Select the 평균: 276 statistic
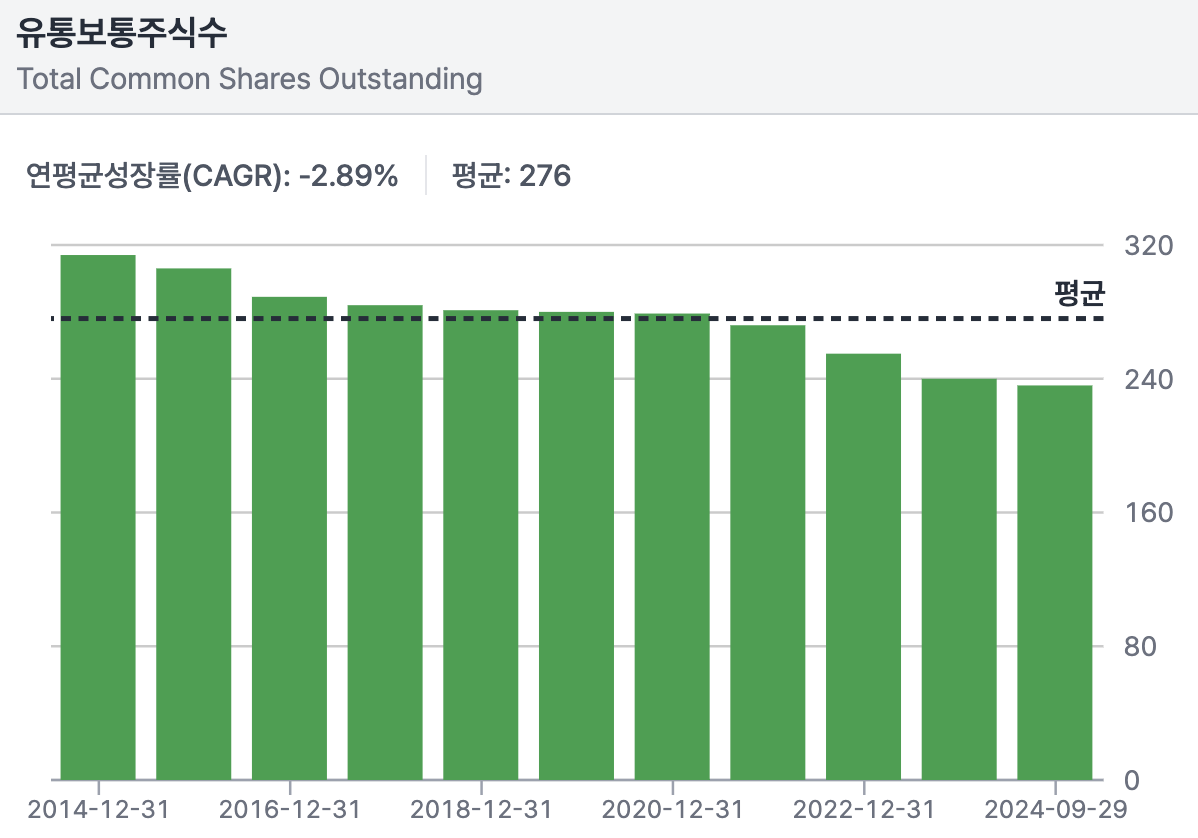 (x=510, y=177)
